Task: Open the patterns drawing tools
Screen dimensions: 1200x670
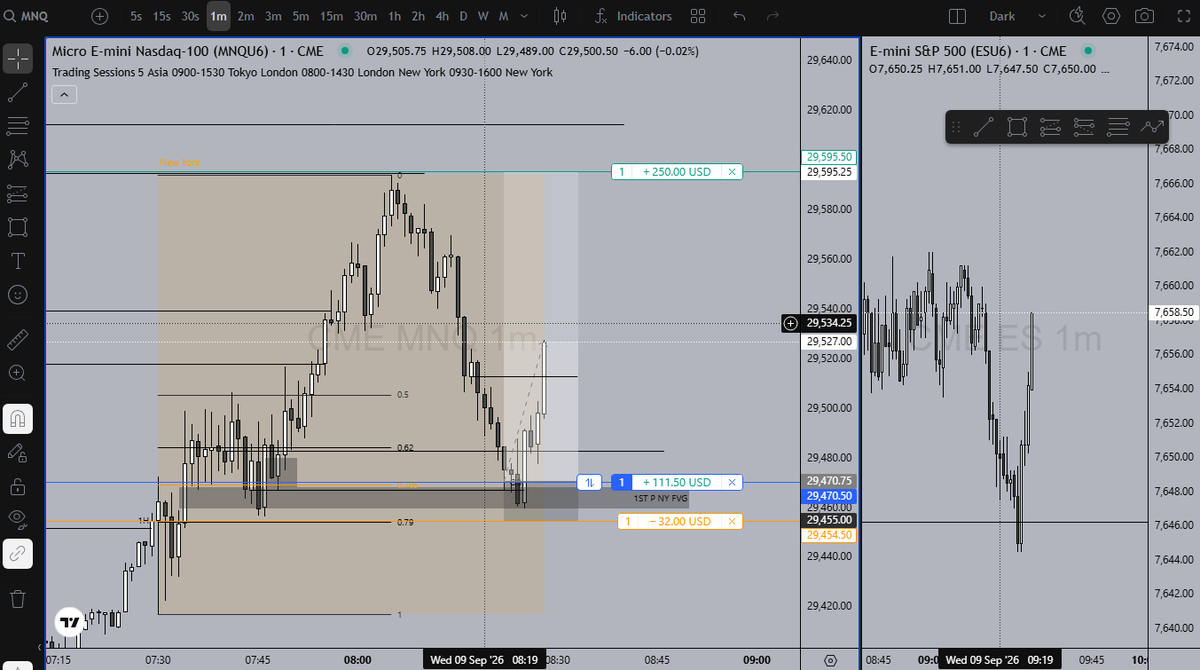Action: click(17, 159)
